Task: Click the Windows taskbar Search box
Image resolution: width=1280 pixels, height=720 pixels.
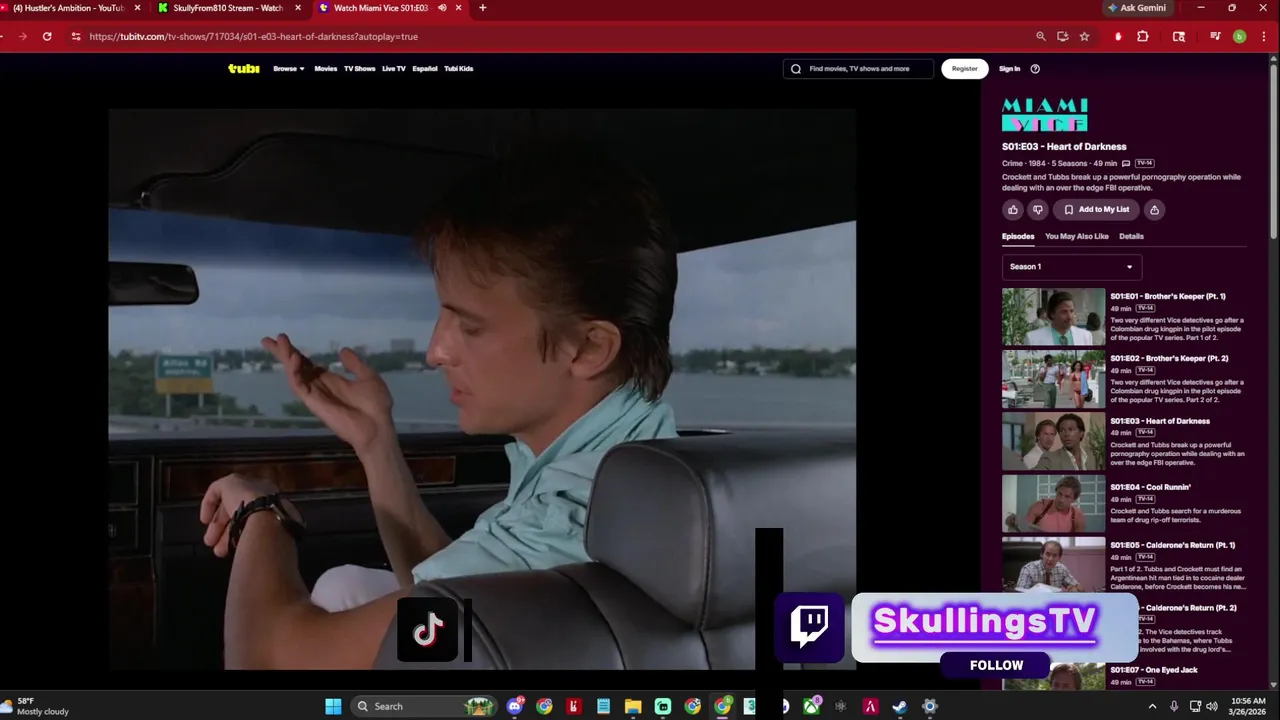Action: (424, 706)
